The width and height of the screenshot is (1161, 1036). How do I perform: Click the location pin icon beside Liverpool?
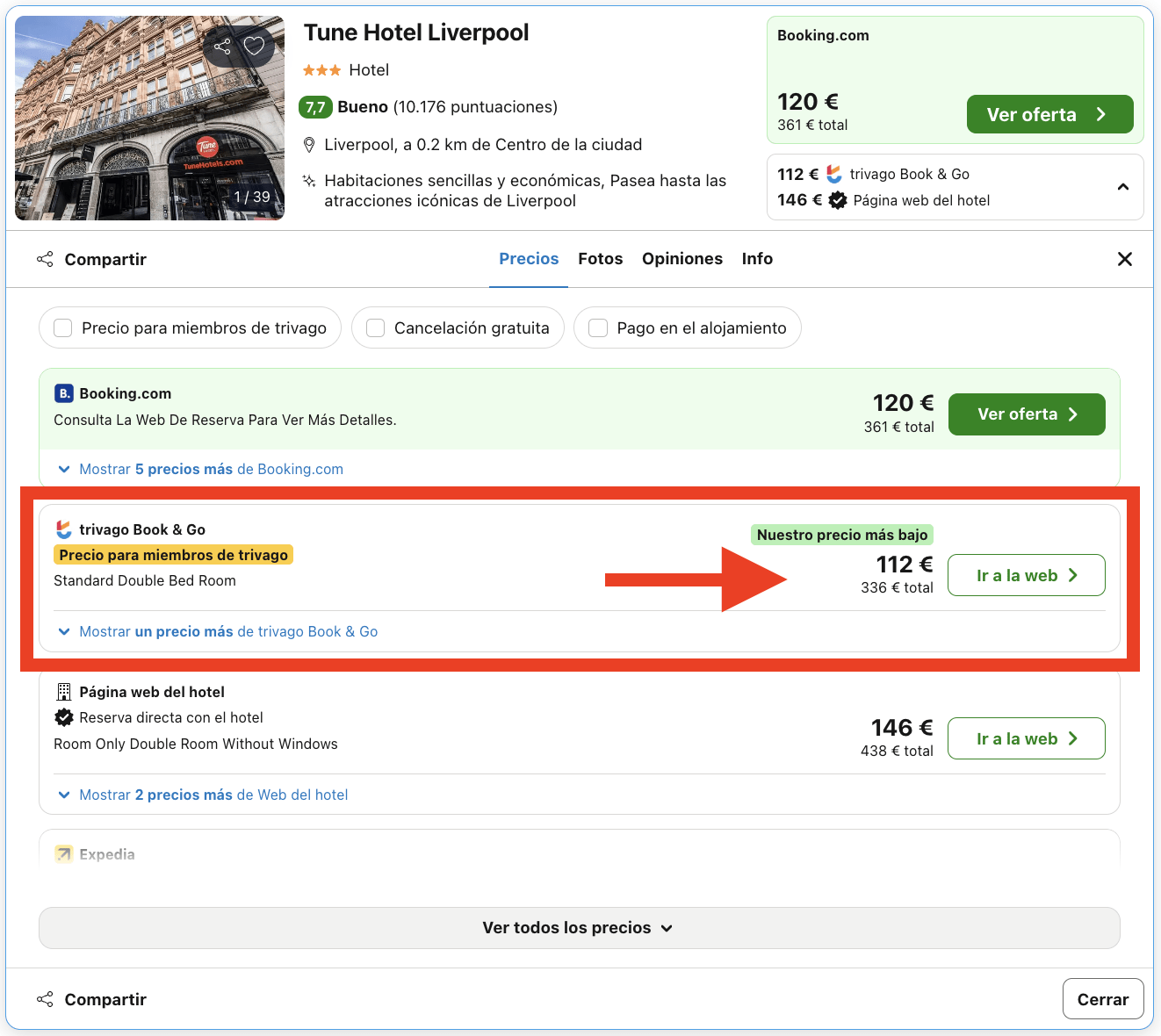308,144
